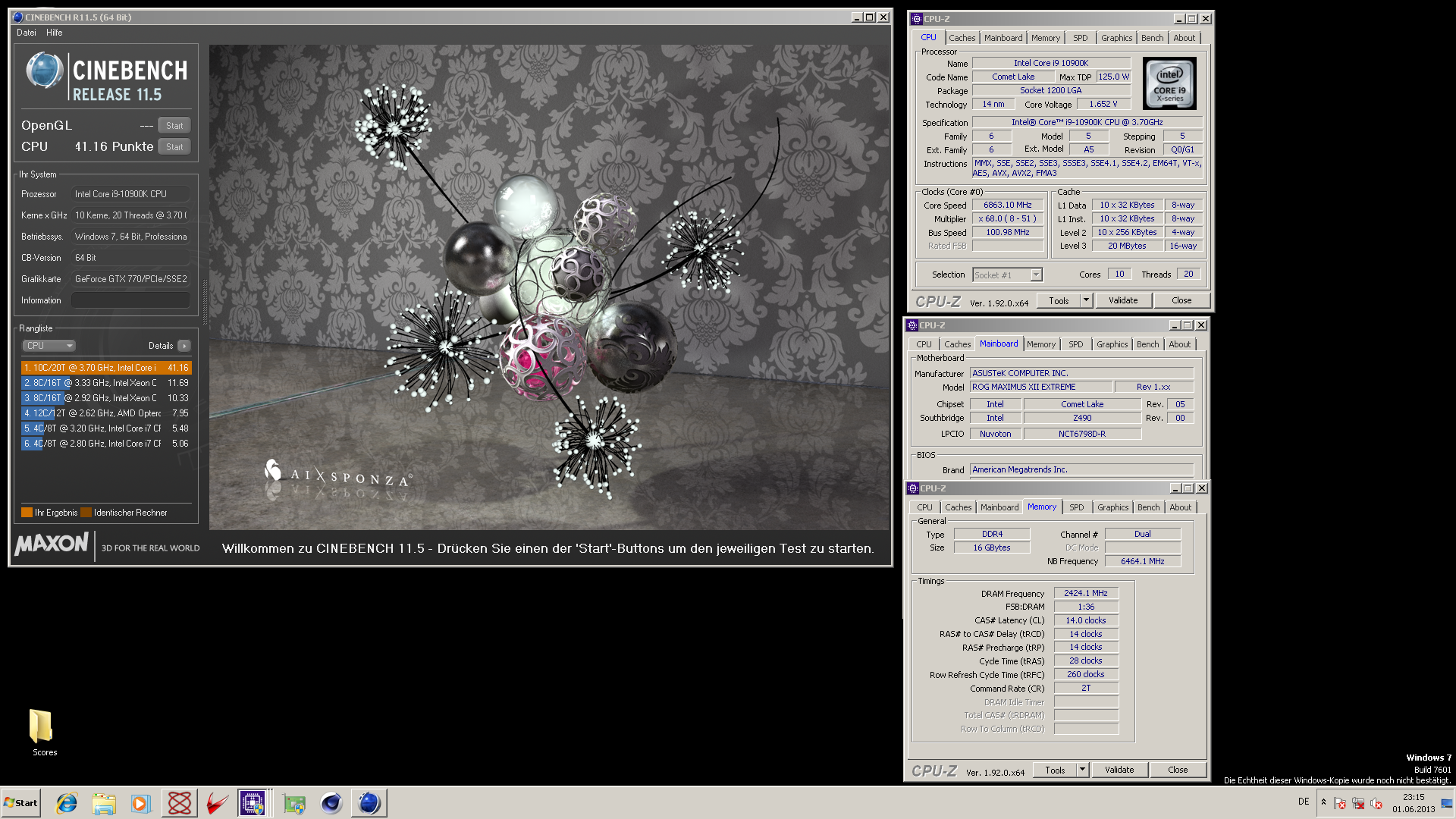Screen dimensions: 1456x819
Task: Click the Grafikkarte GeForce GTX 770 field
Action: tap(130, 279)
